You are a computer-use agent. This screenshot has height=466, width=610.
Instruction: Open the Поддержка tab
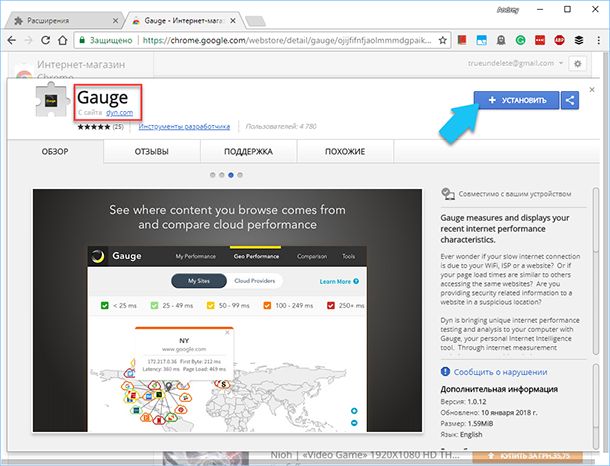pos(247,152)
